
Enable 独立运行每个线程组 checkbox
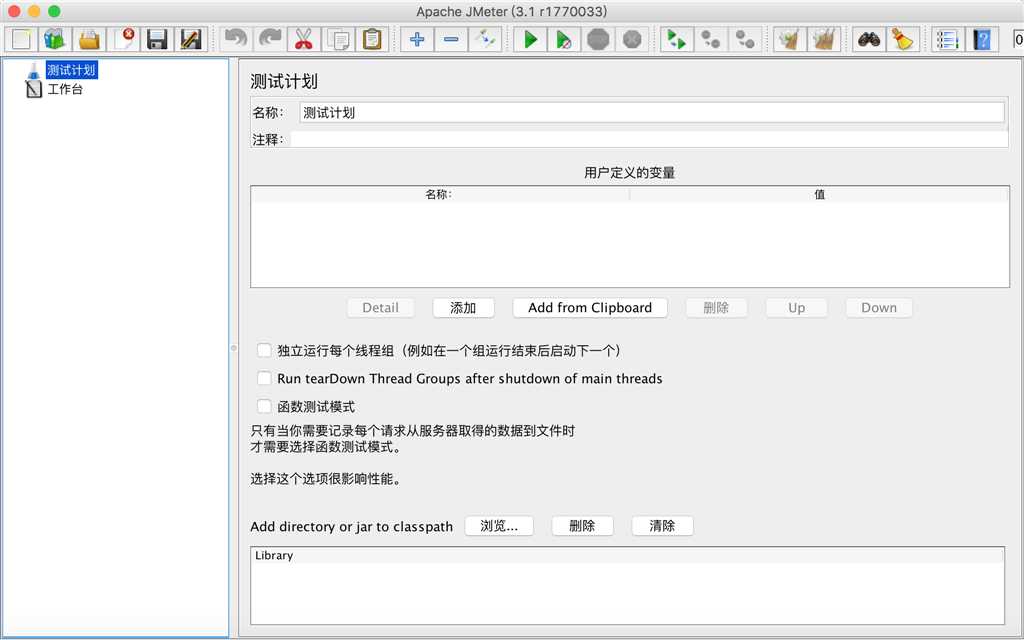[264, 351]
